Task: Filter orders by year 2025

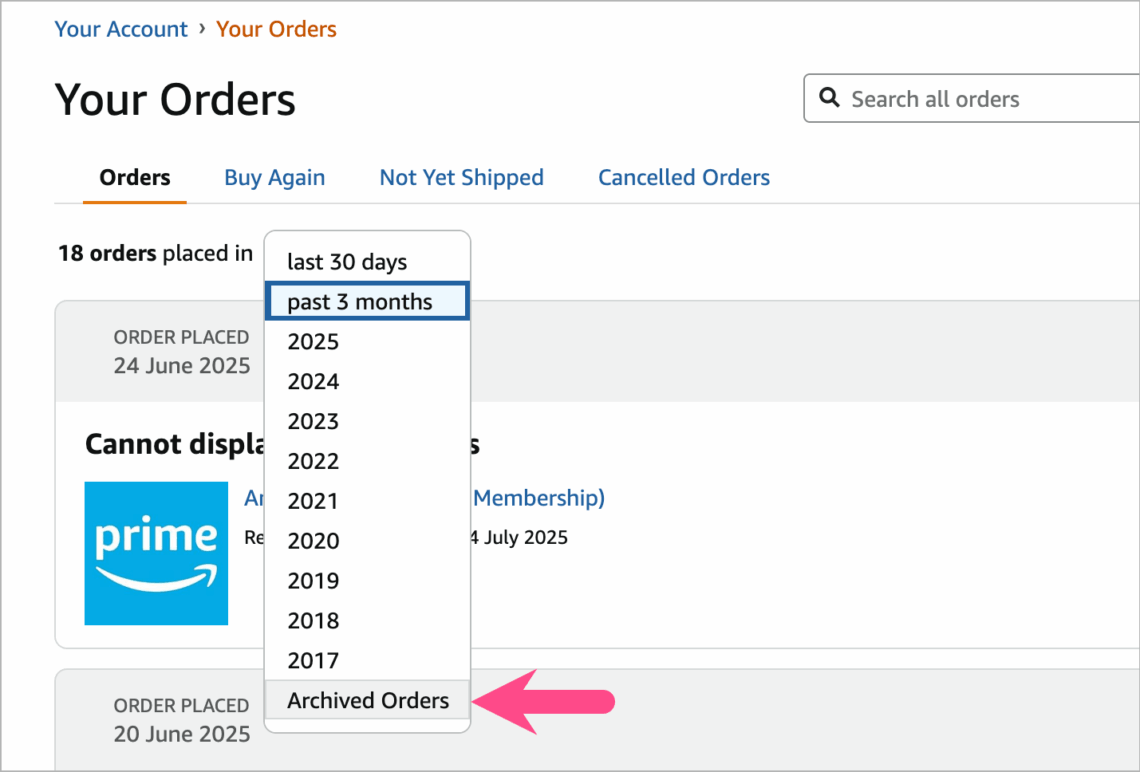Action: pos(312,341)
